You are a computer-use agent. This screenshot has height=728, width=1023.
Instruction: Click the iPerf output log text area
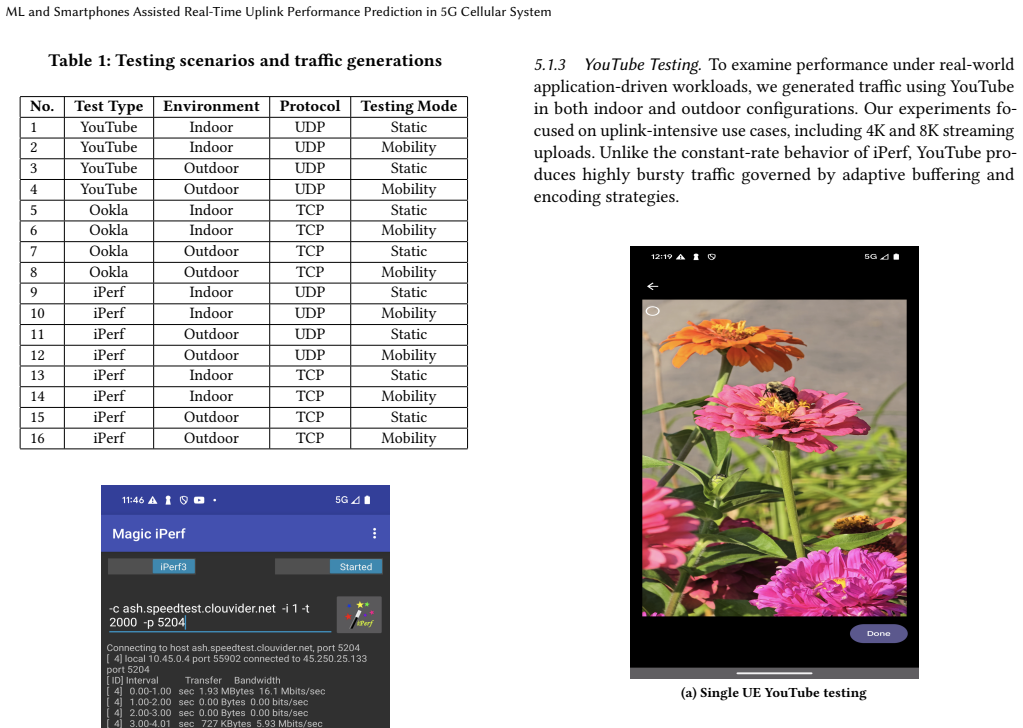[x=245, y=685]
